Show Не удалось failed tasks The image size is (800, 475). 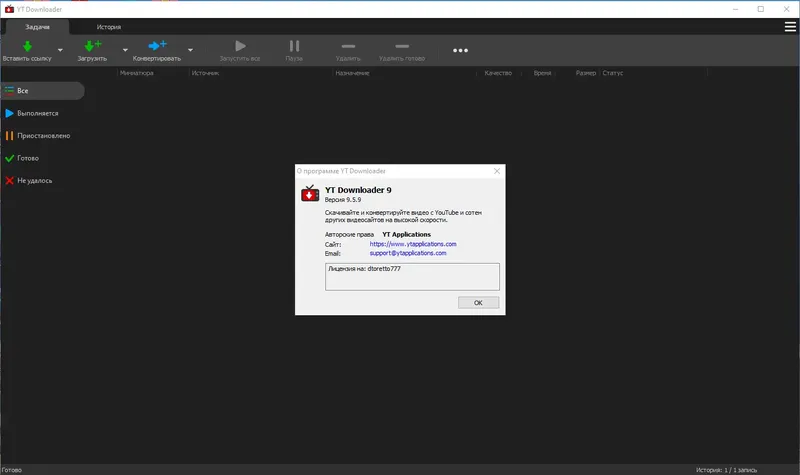click(x=29, y=181)
